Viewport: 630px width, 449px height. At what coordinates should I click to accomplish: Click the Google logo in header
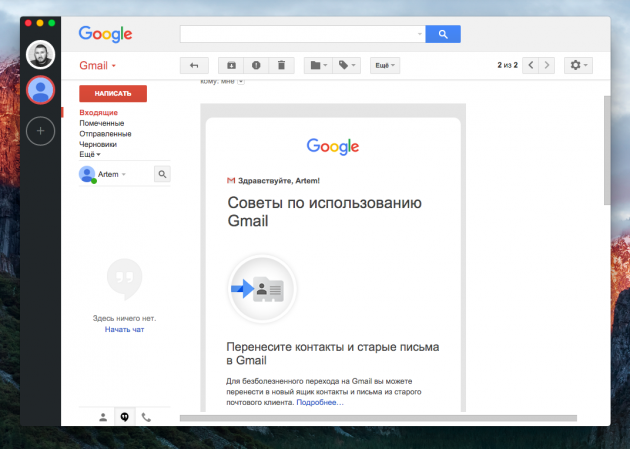pos(105,34)
